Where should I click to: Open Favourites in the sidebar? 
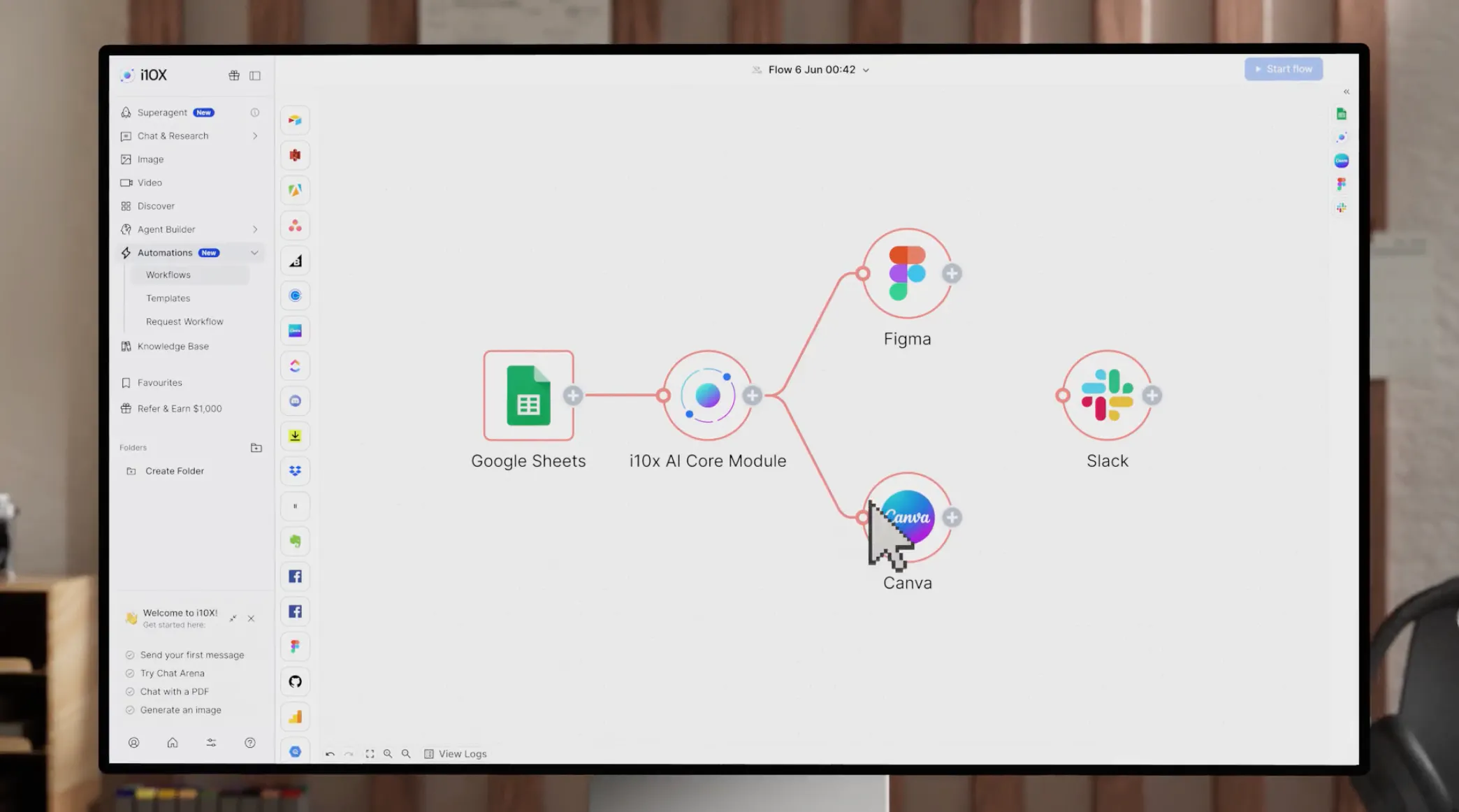click(x=160, y=383)
